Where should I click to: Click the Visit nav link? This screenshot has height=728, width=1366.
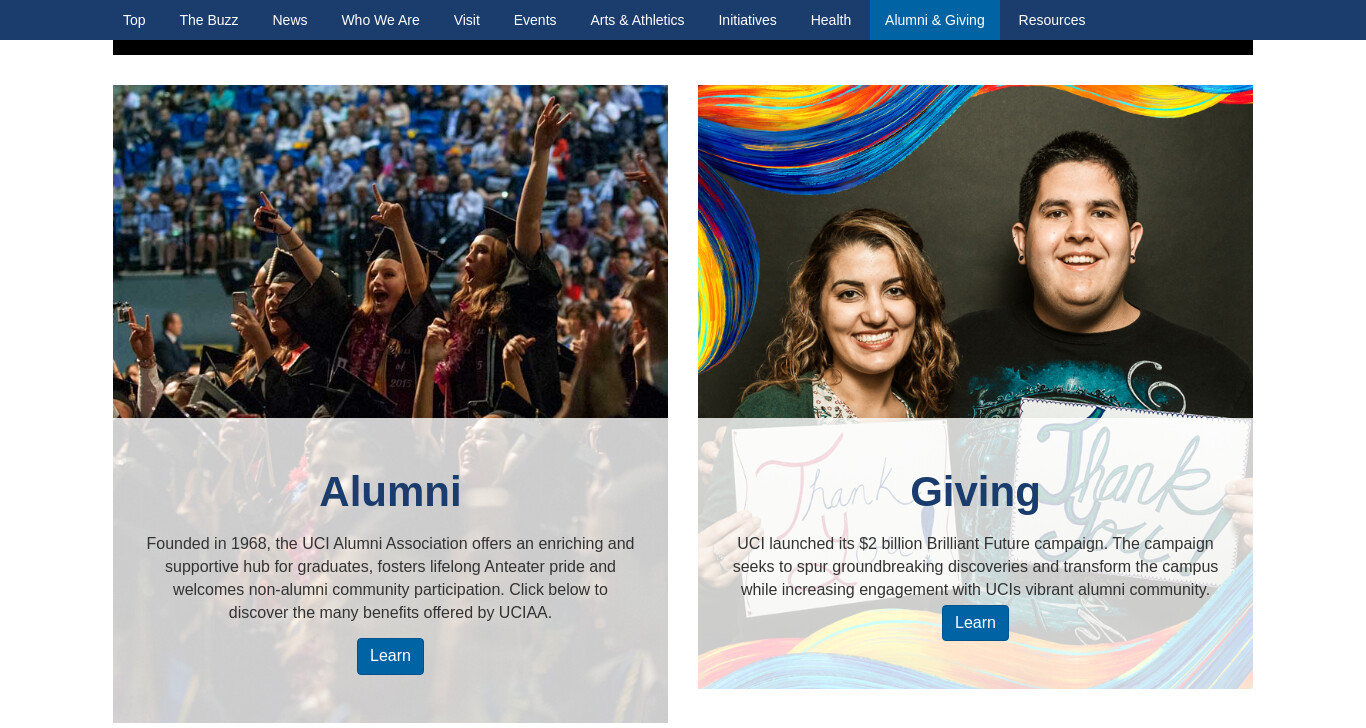point(467,20)
